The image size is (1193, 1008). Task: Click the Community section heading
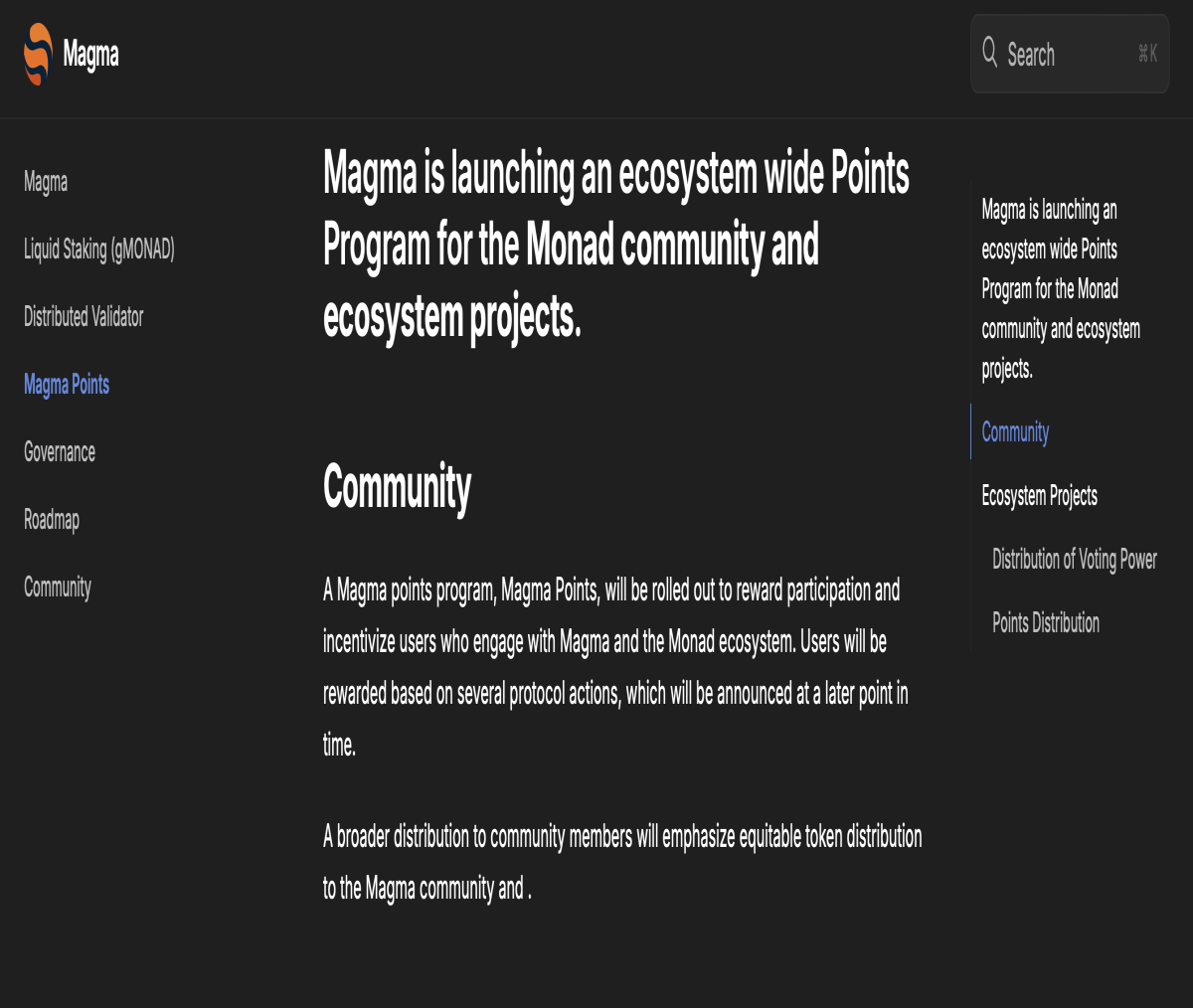point(398,487)
